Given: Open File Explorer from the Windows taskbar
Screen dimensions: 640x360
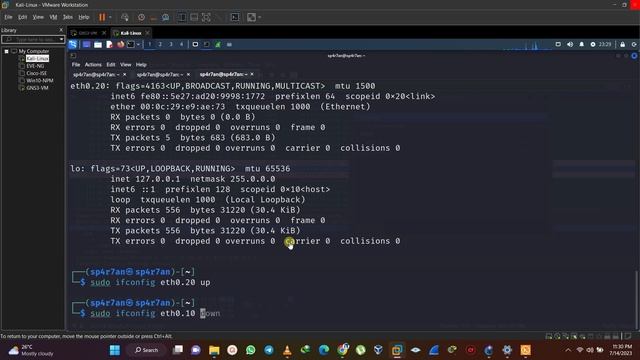Looking at the screenshot, I should [214, 350].
